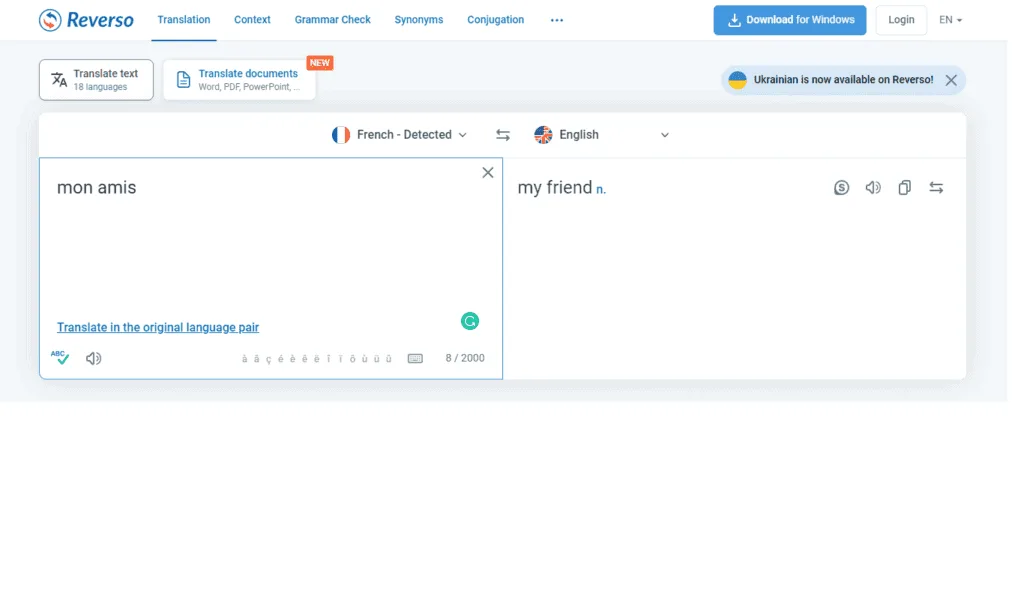Open the virtual keyboard
The height and width of the screenshot is (600, 1024).
coord(415,358)
